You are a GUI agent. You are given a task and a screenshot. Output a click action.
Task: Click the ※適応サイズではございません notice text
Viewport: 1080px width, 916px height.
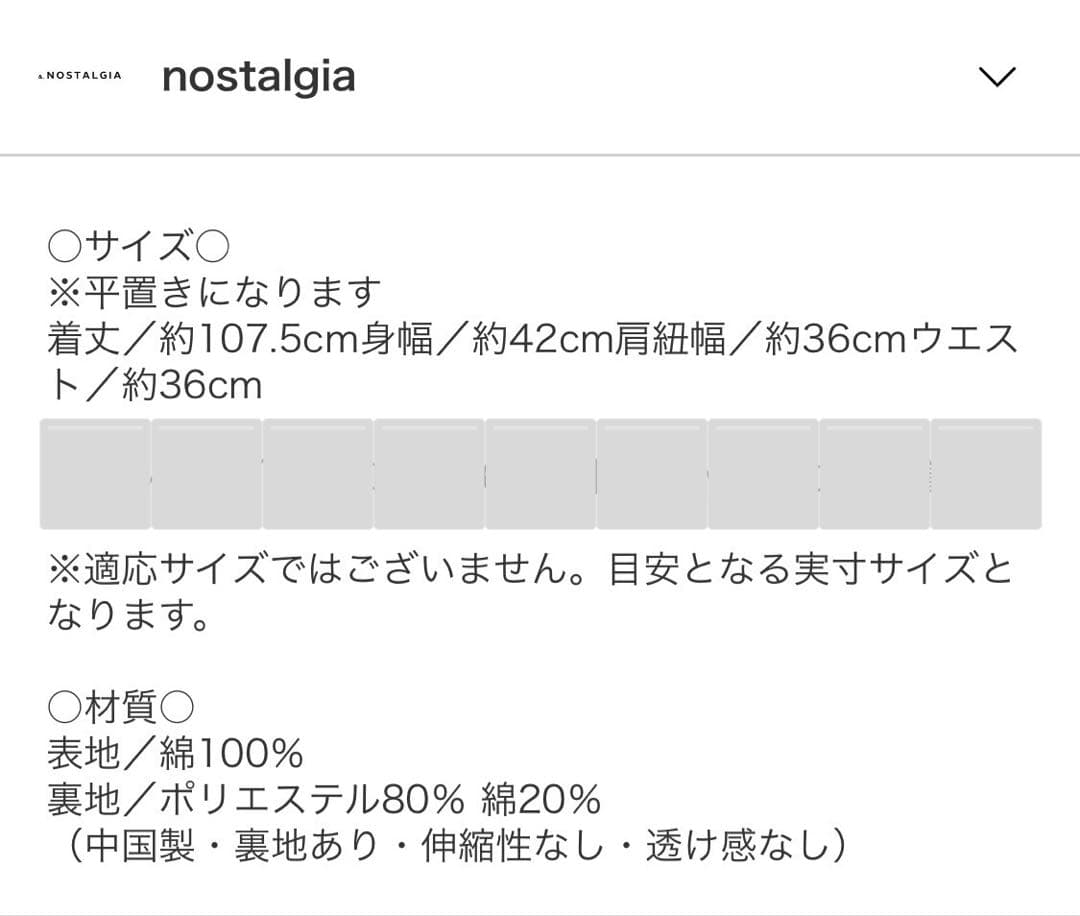tap(530, 570)
